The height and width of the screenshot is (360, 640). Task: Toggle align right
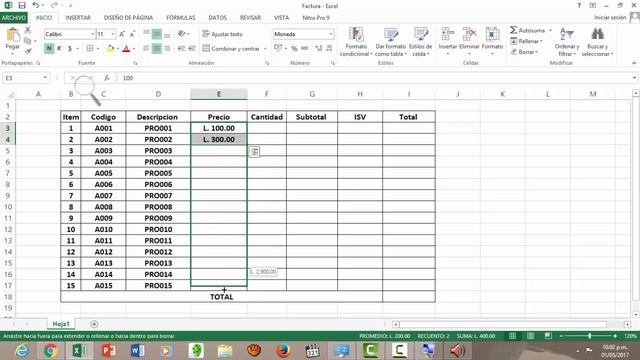[167, 49]
